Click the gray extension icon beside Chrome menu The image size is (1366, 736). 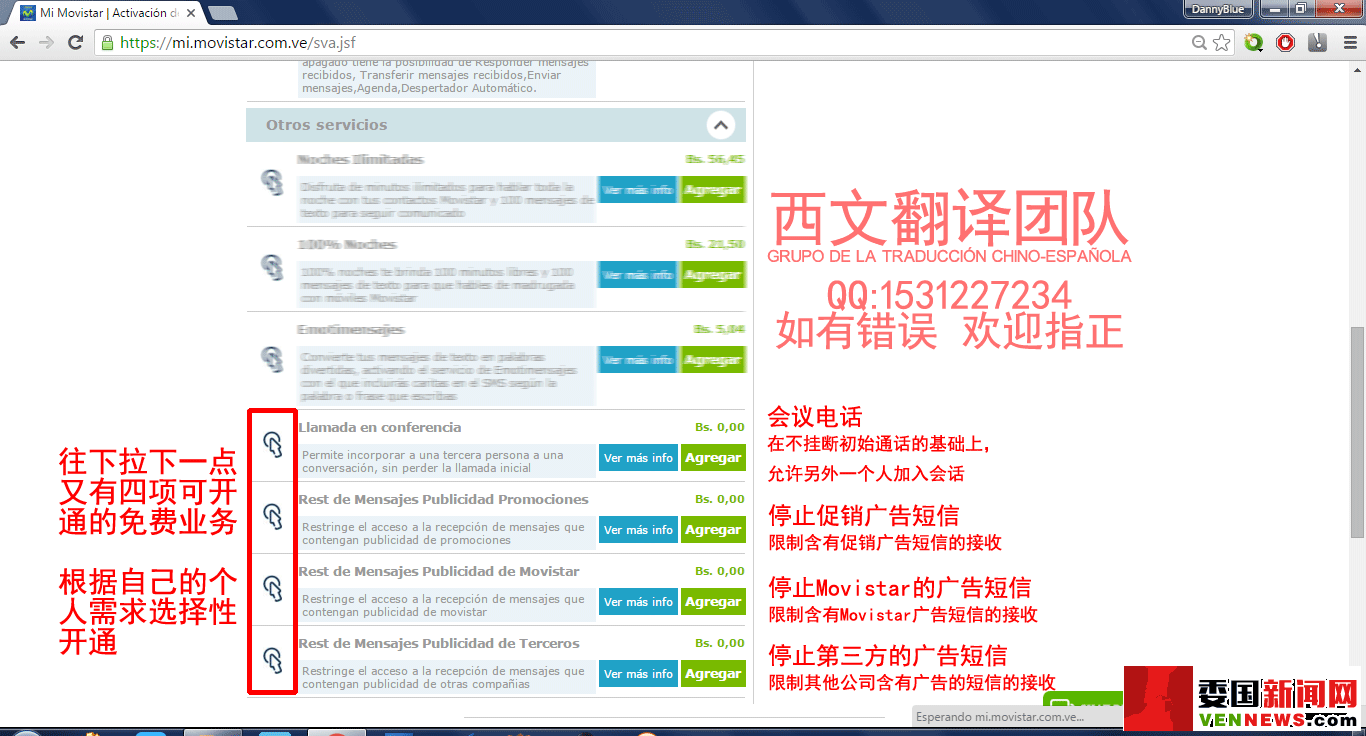click(x=1318, y=43)
